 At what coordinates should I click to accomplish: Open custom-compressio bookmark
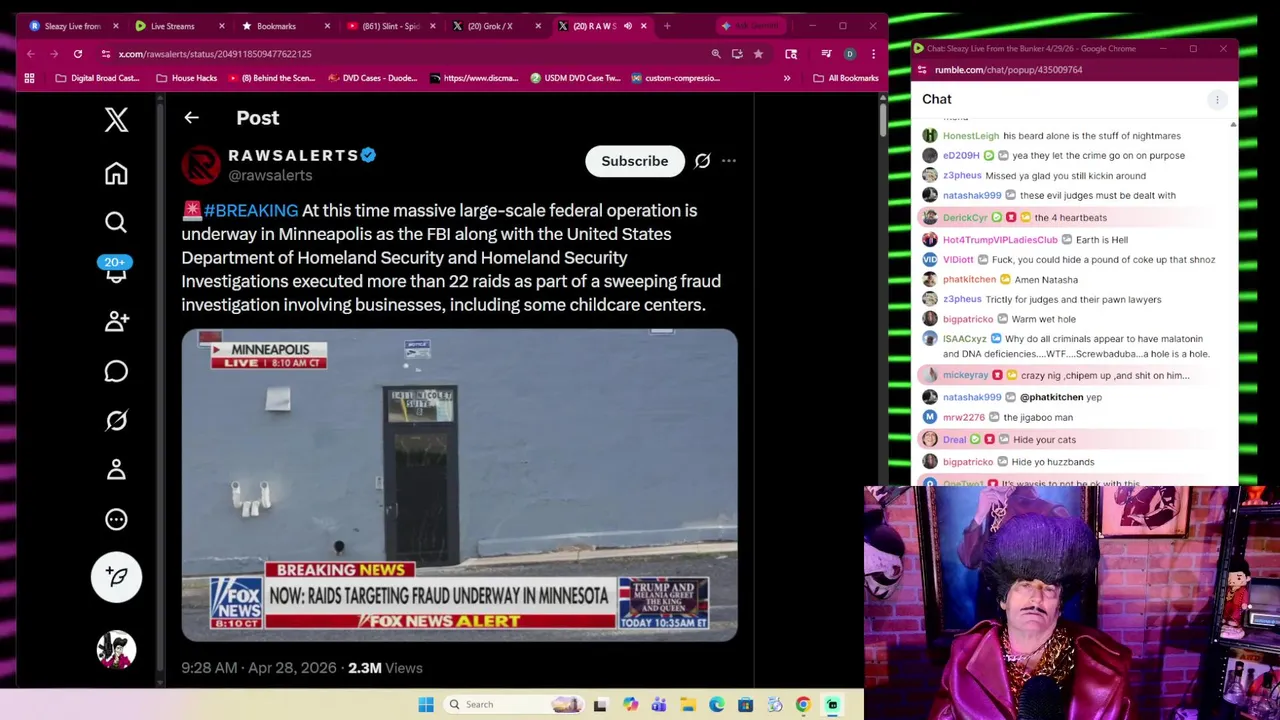[x=675, y=78]
